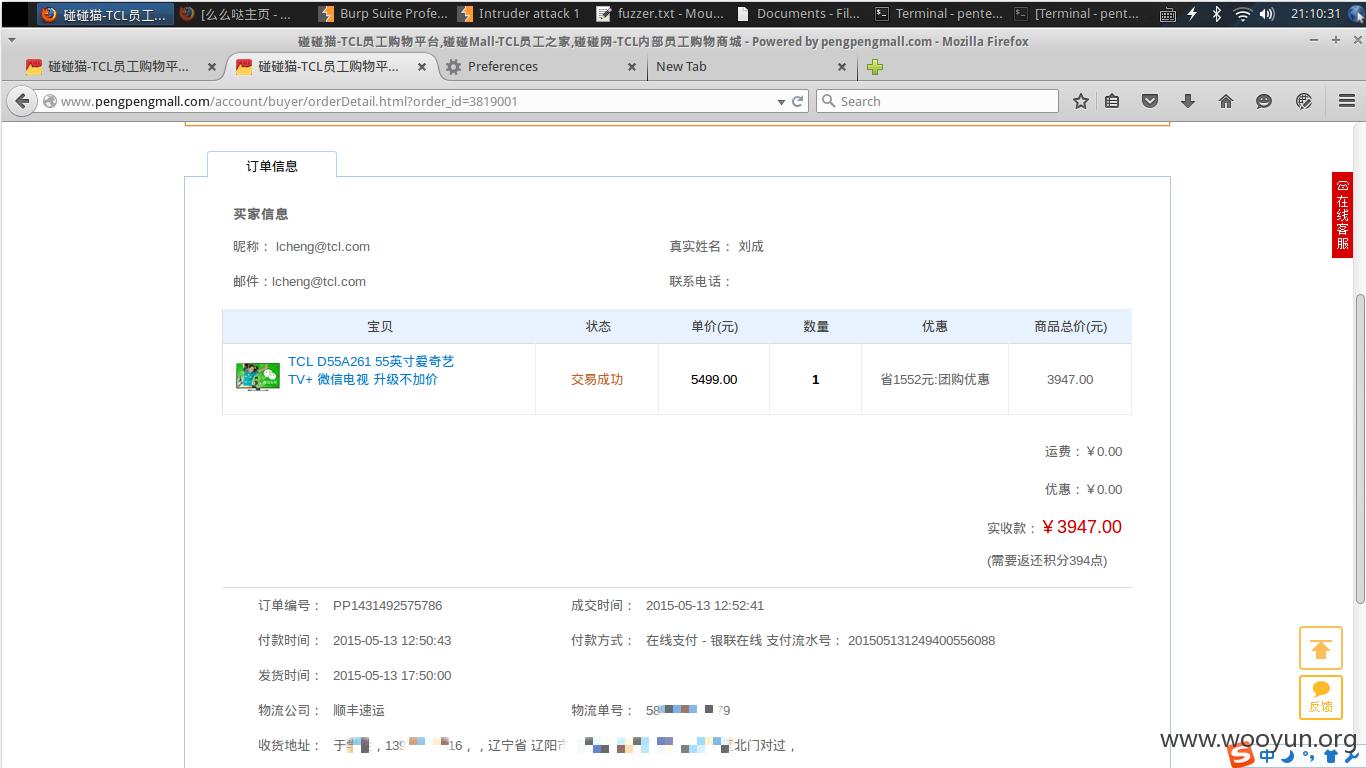The width and height of the screenshot is (1366, 768).
Task: Bookmark this page with the star icon
Action: click(x=1080, y=101)
